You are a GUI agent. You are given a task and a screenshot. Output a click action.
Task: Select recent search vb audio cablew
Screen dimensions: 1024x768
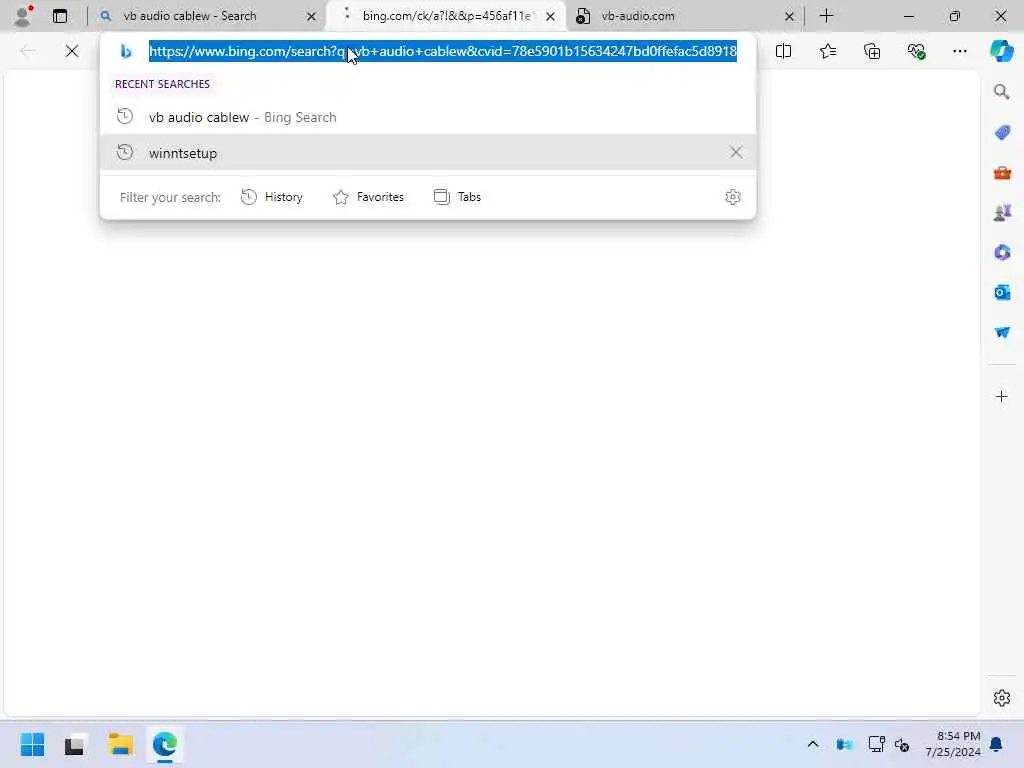pos(428,117)
